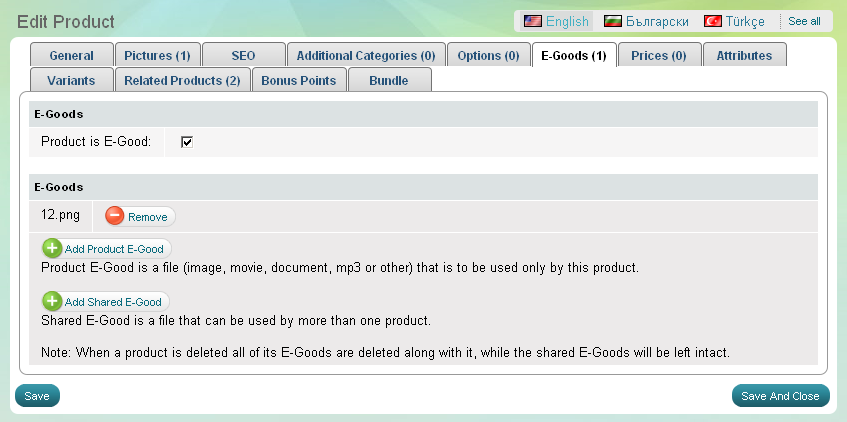Click the Bulgarian flag icon
The image size is (847, 422).
pos(613,21)
